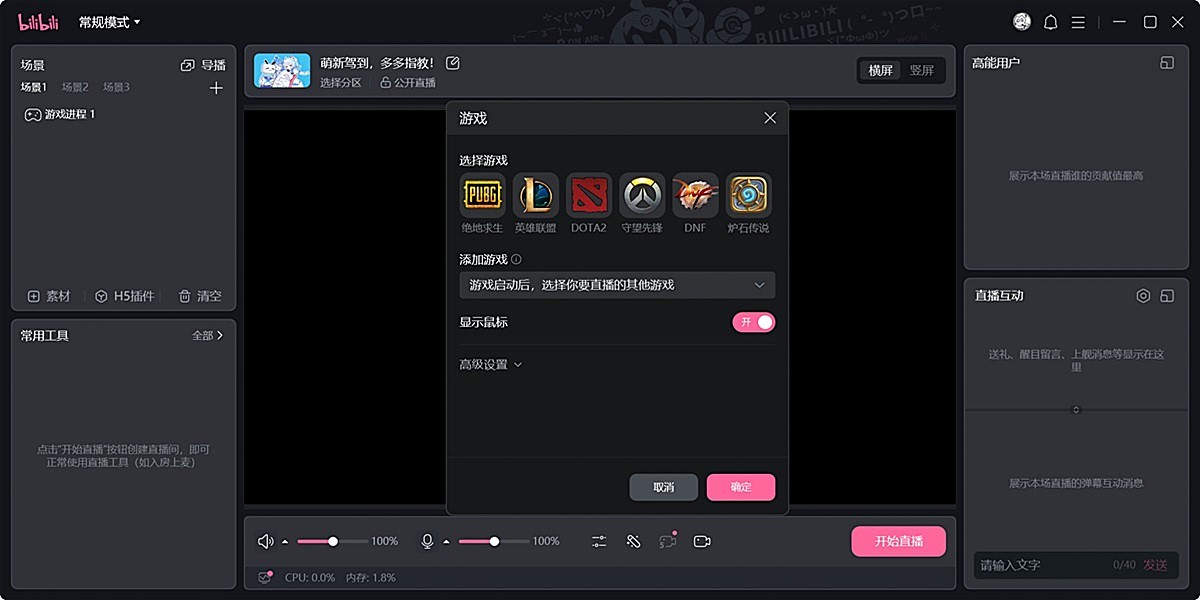This screenshot has height=600, width=1200.
Task: Start streaming with 开始直播
Action: [x=898, y=541]
